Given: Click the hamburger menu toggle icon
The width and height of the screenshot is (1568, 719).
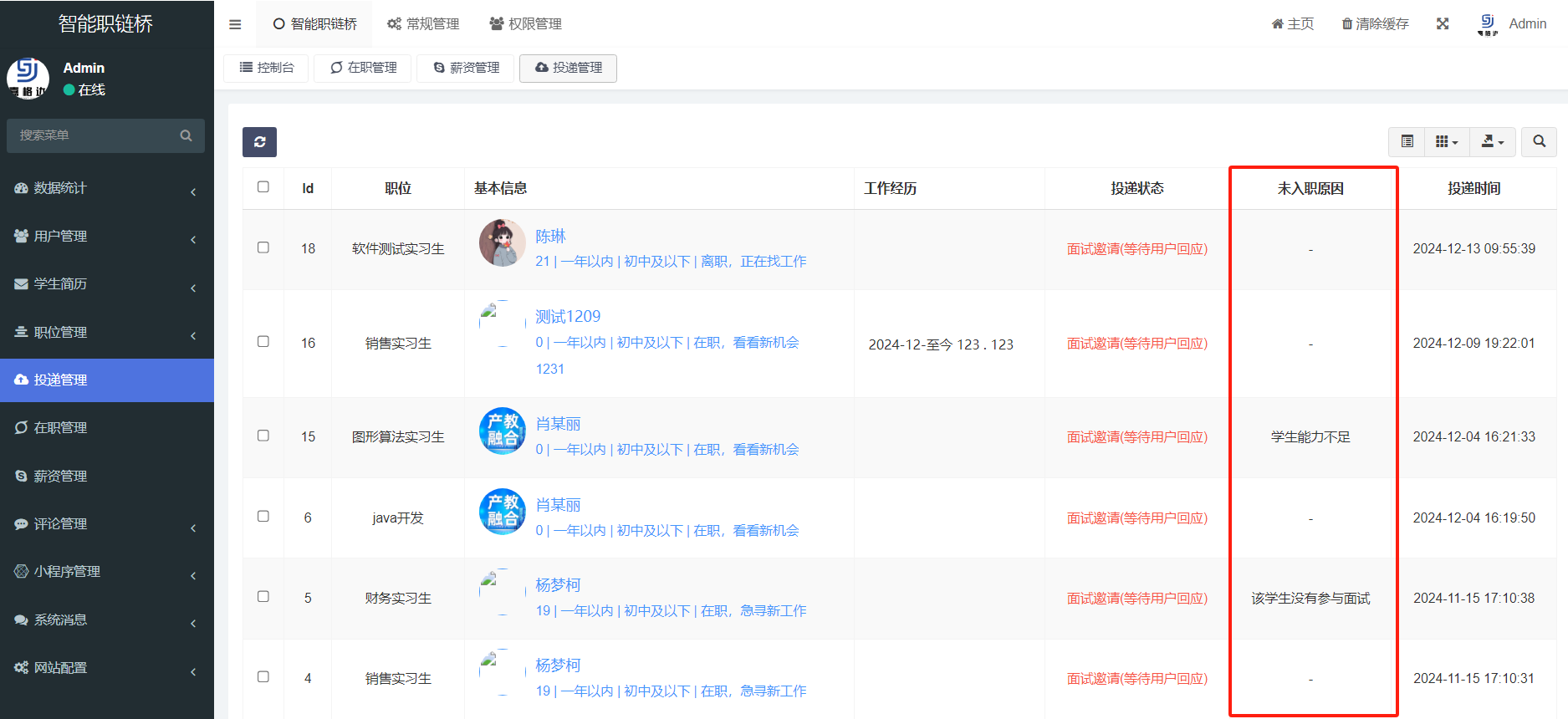Looking at the screenshot, I should (235, 24).
